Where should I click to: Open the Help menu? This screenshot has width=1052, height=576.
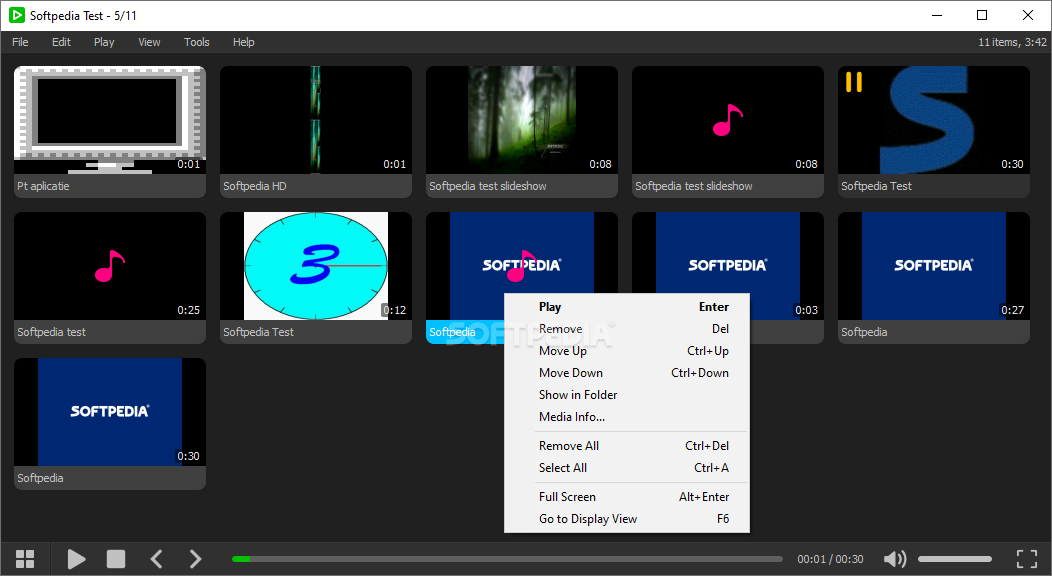tap(244, 42)
